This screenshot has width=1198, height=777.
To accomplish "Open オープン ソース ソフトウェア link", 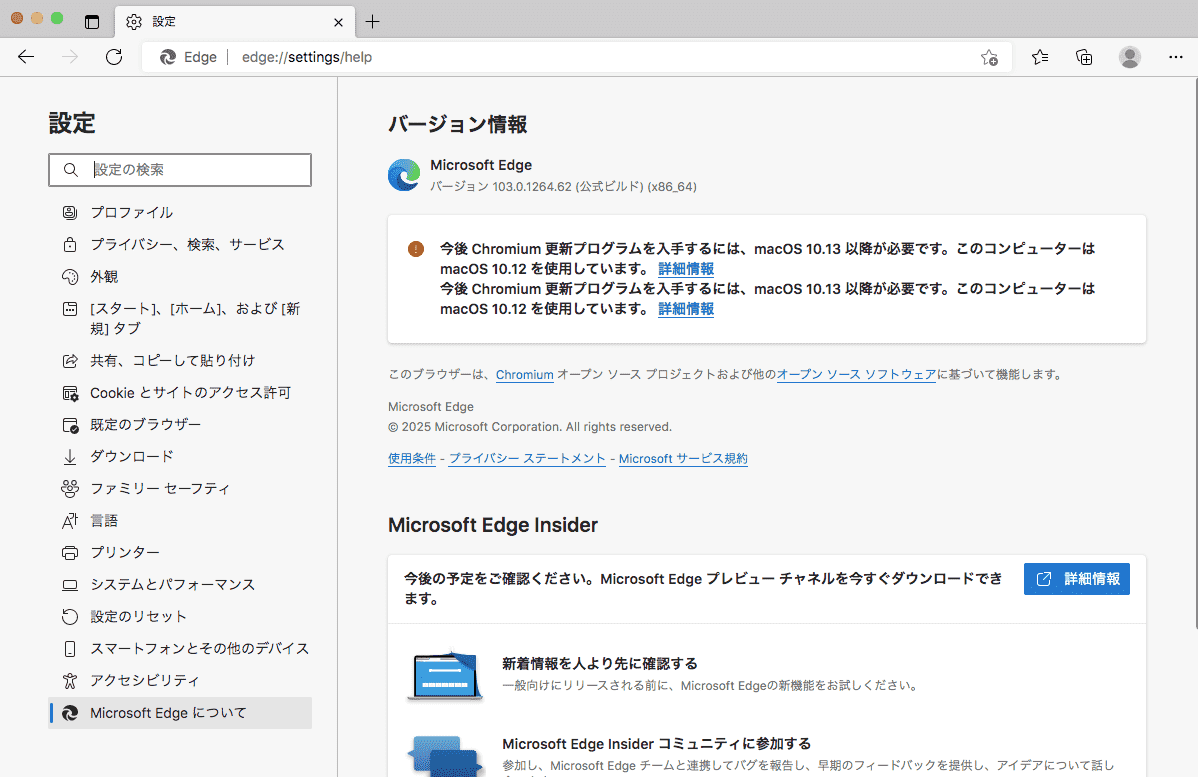I will click(x=856, y=374).
